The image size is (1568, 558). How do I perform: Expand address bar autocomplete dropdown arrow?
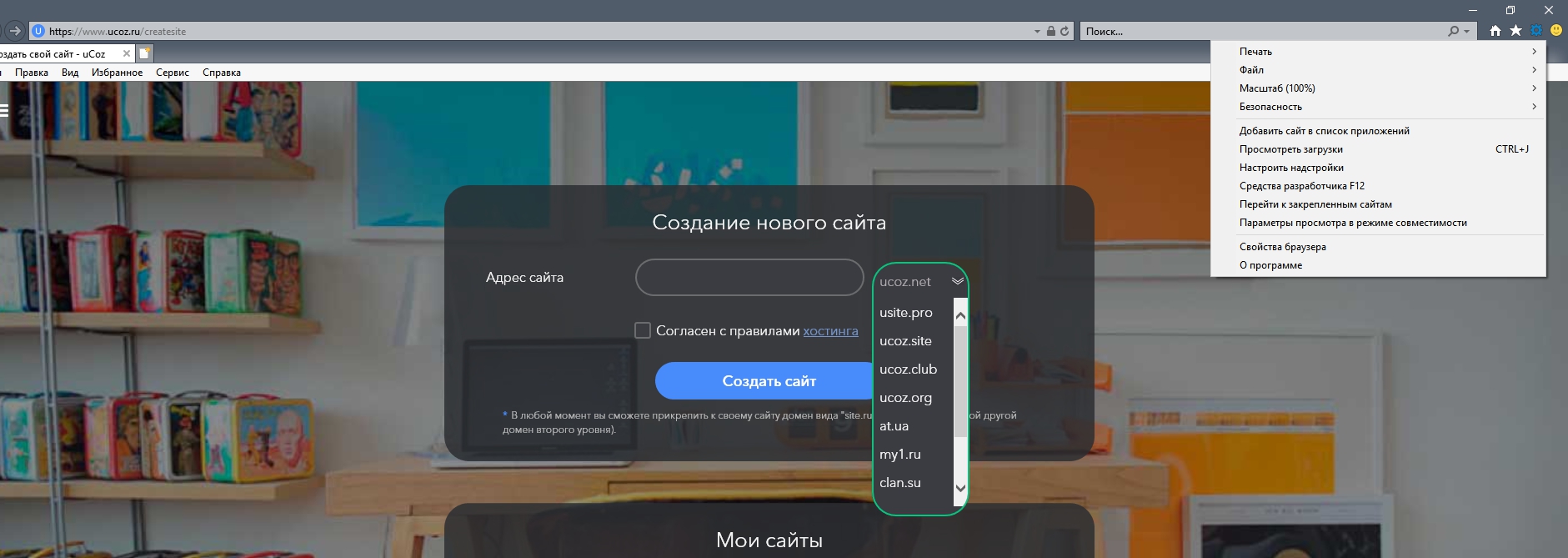1037,31
